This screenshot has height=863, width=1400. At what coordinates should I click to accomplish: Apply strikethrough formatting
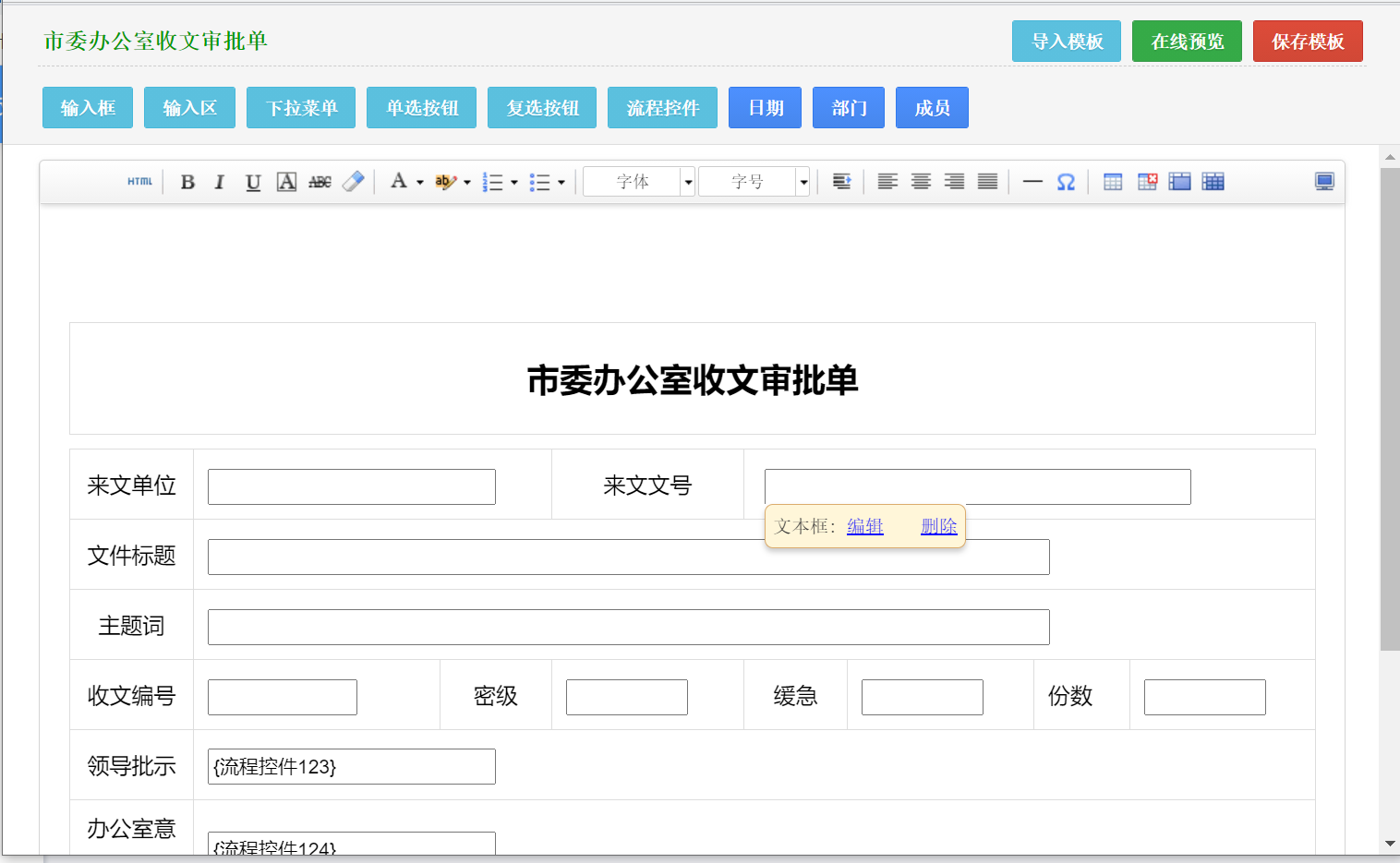pyautogui.click(x=320, y=182)
